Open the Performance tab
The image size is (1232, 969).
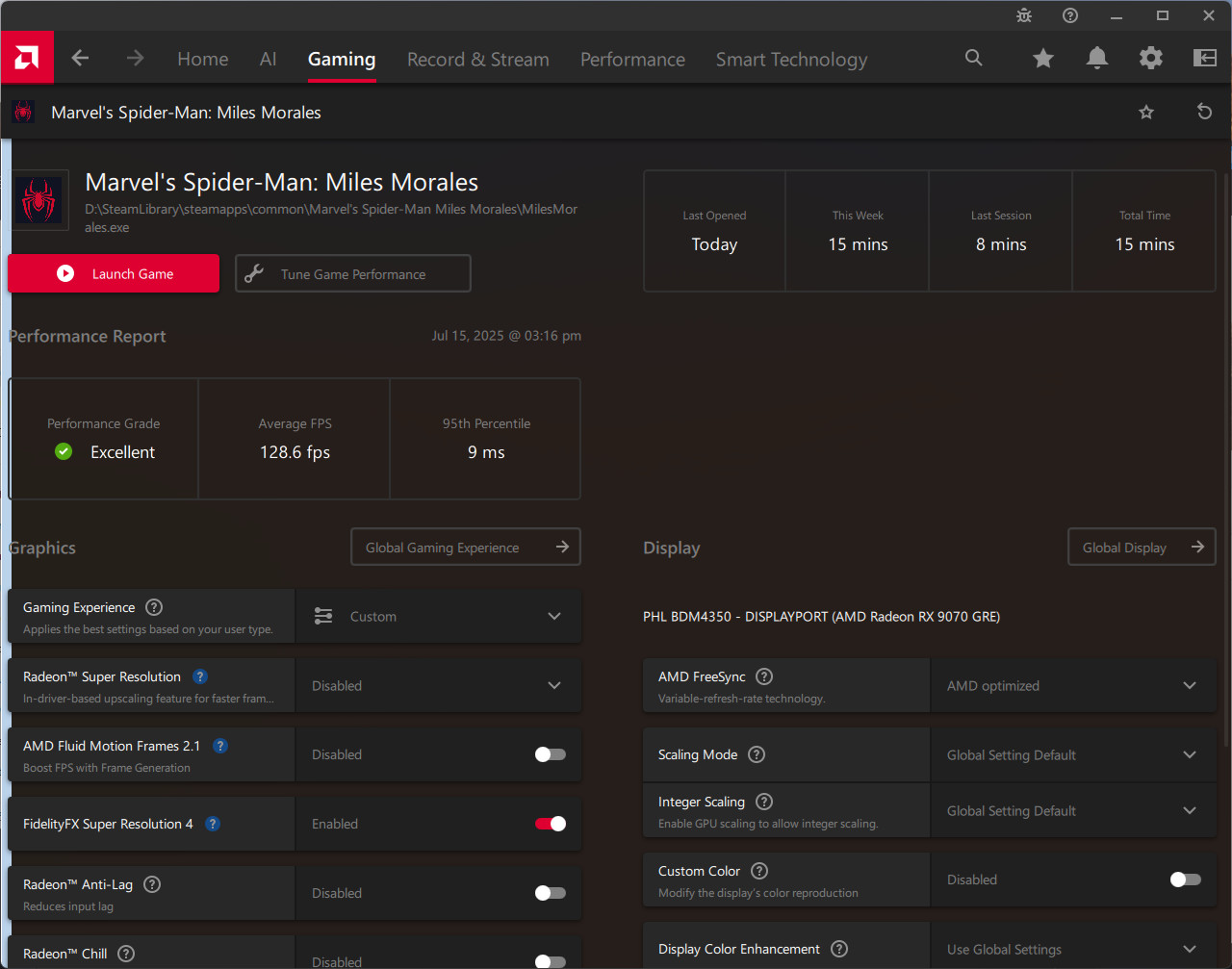632,59
